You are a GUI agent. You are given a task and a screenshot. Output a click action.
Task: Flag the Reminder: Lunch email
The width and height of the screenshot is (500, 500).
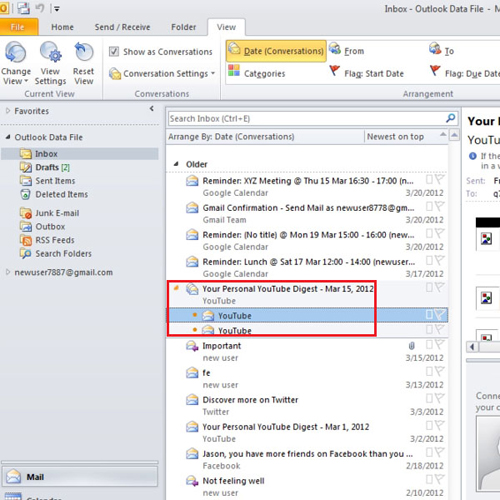pyautogui.click(x=440, y=261)
